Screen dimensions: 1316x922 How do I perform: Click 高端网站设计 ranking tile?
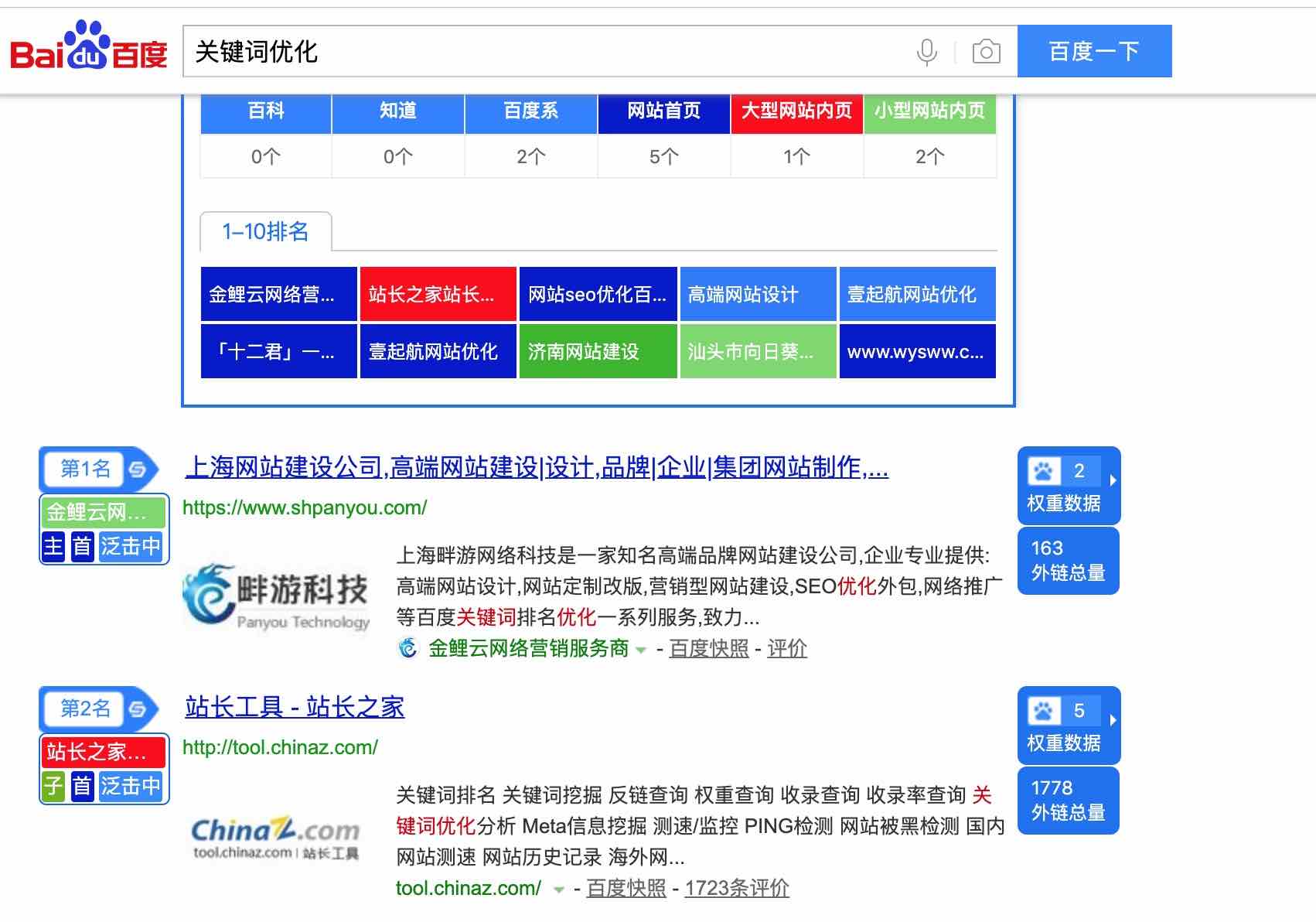point(759,294)
